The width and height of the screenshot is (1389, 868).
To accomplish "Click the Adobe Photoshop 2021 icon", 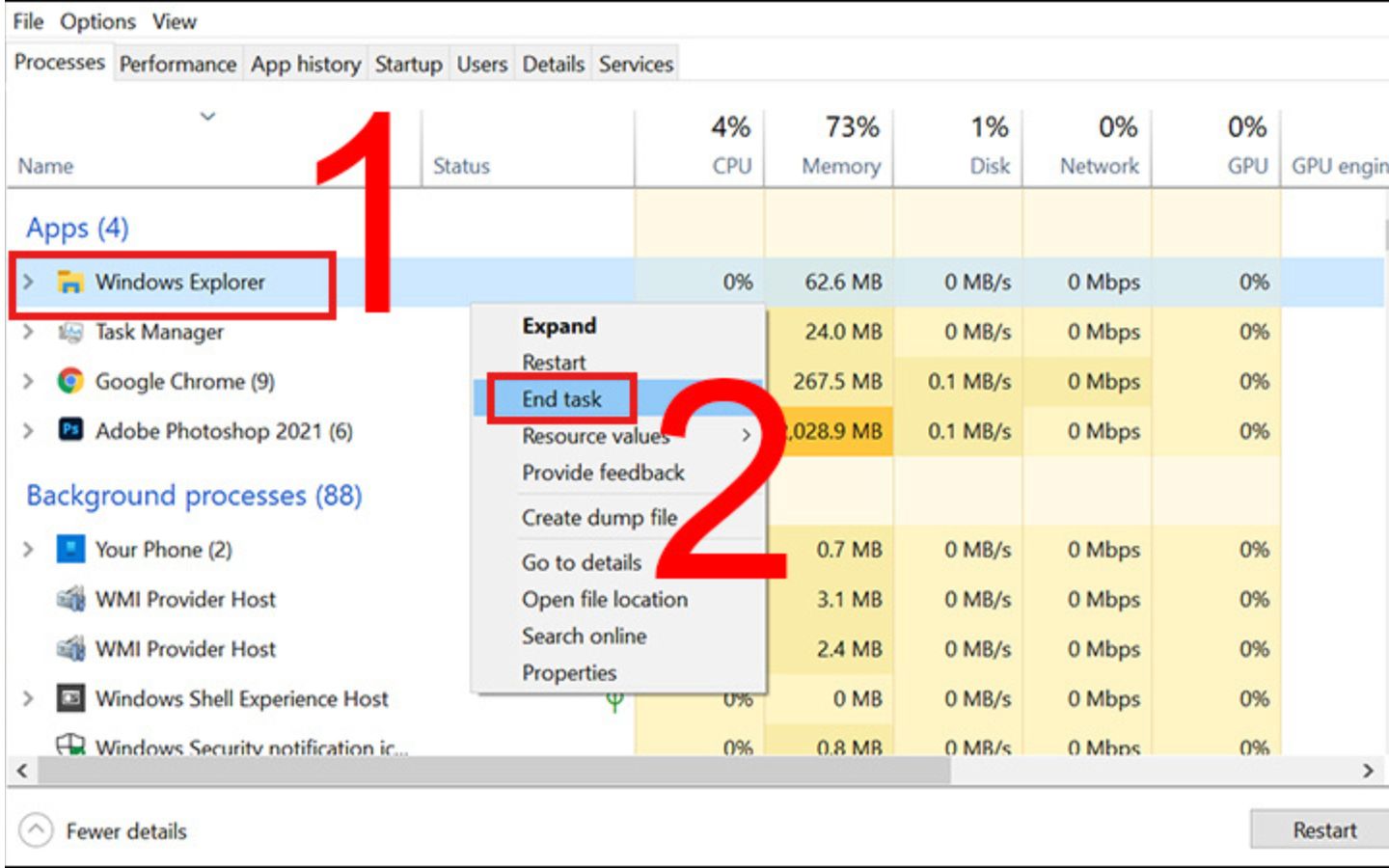I will [x=70, y=430].
